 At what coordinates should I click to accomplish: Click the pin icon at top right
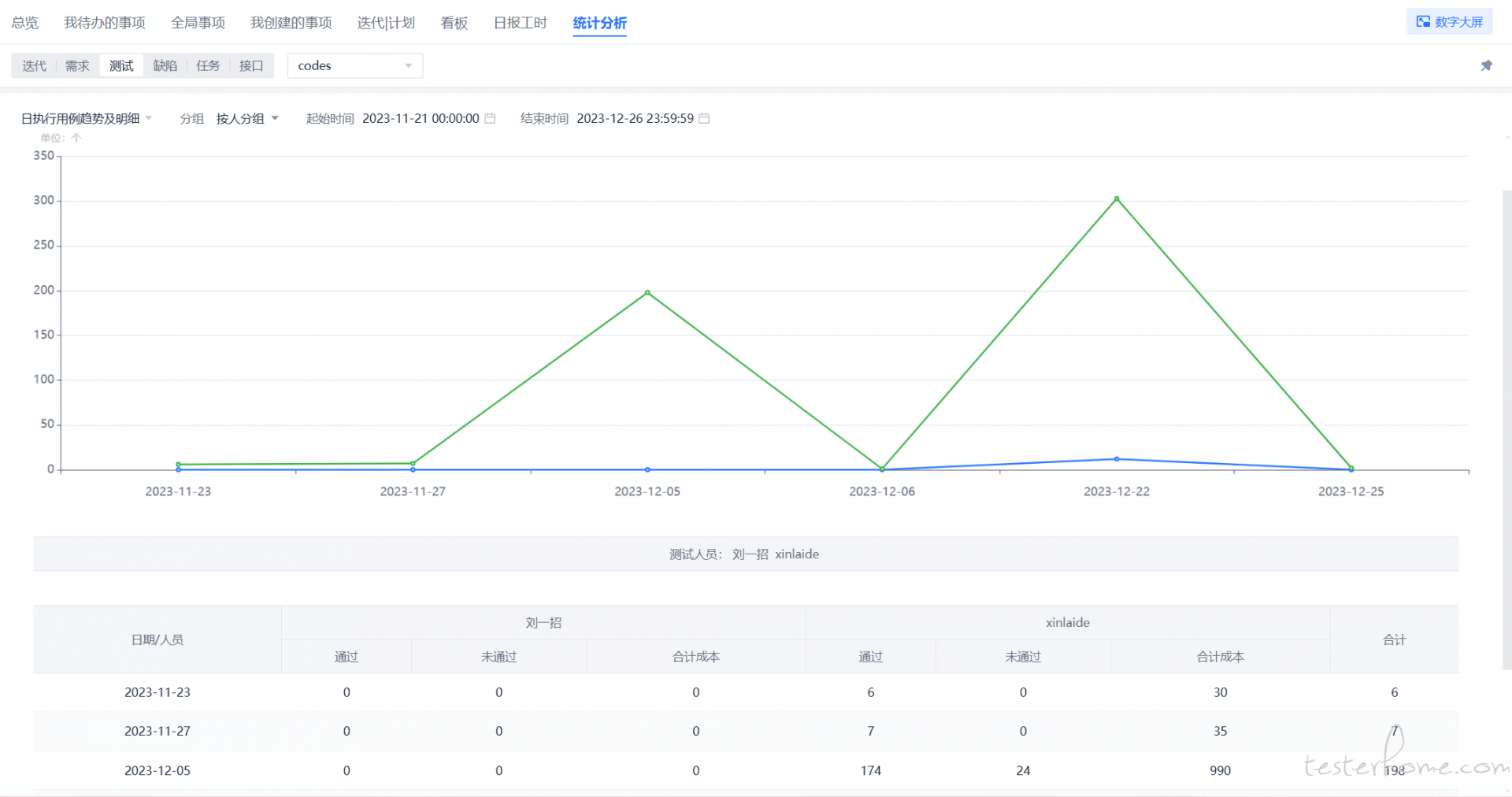(1486, 65)
